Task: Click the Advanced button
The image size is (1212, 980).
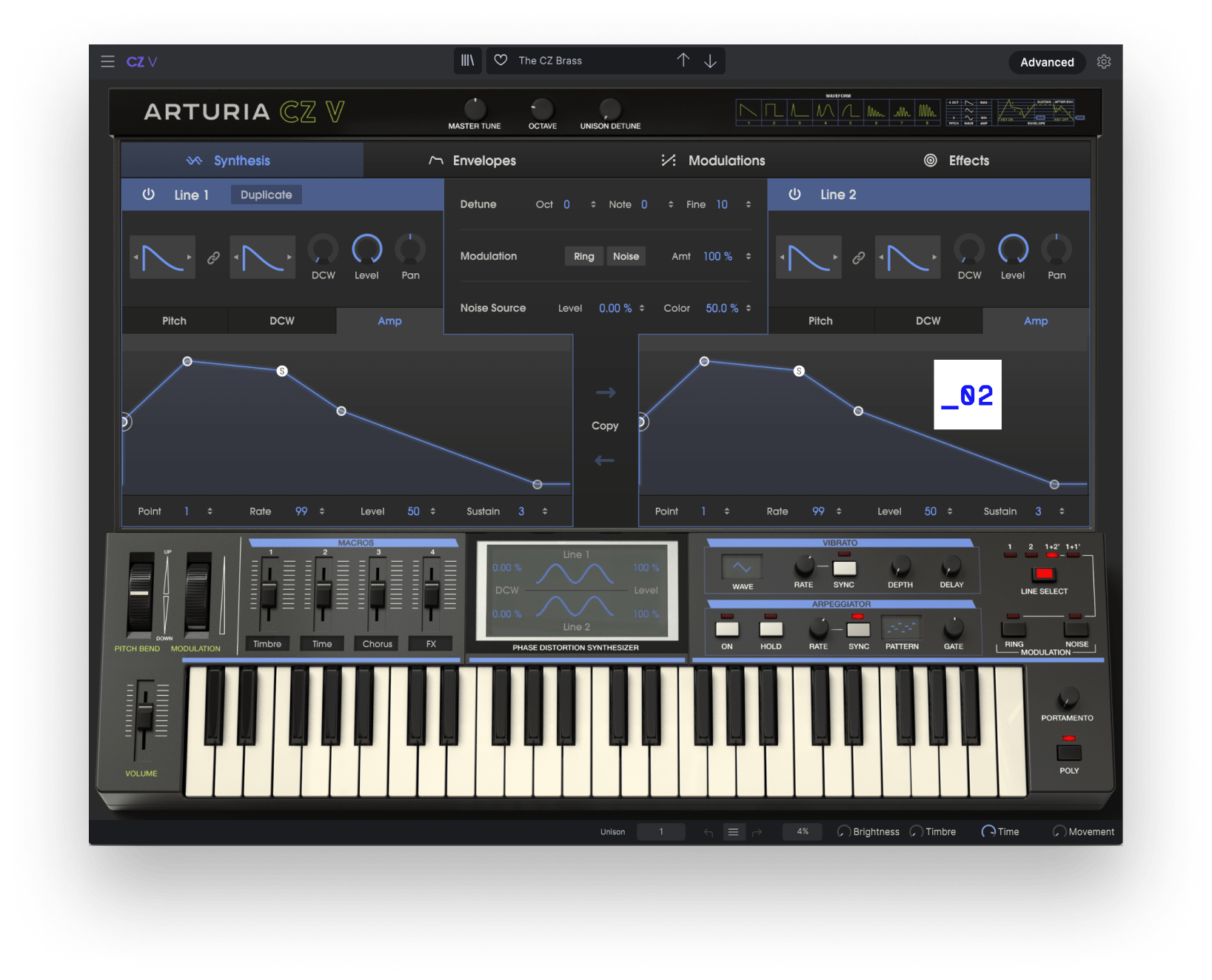Action: click(x=1046, y=62)
